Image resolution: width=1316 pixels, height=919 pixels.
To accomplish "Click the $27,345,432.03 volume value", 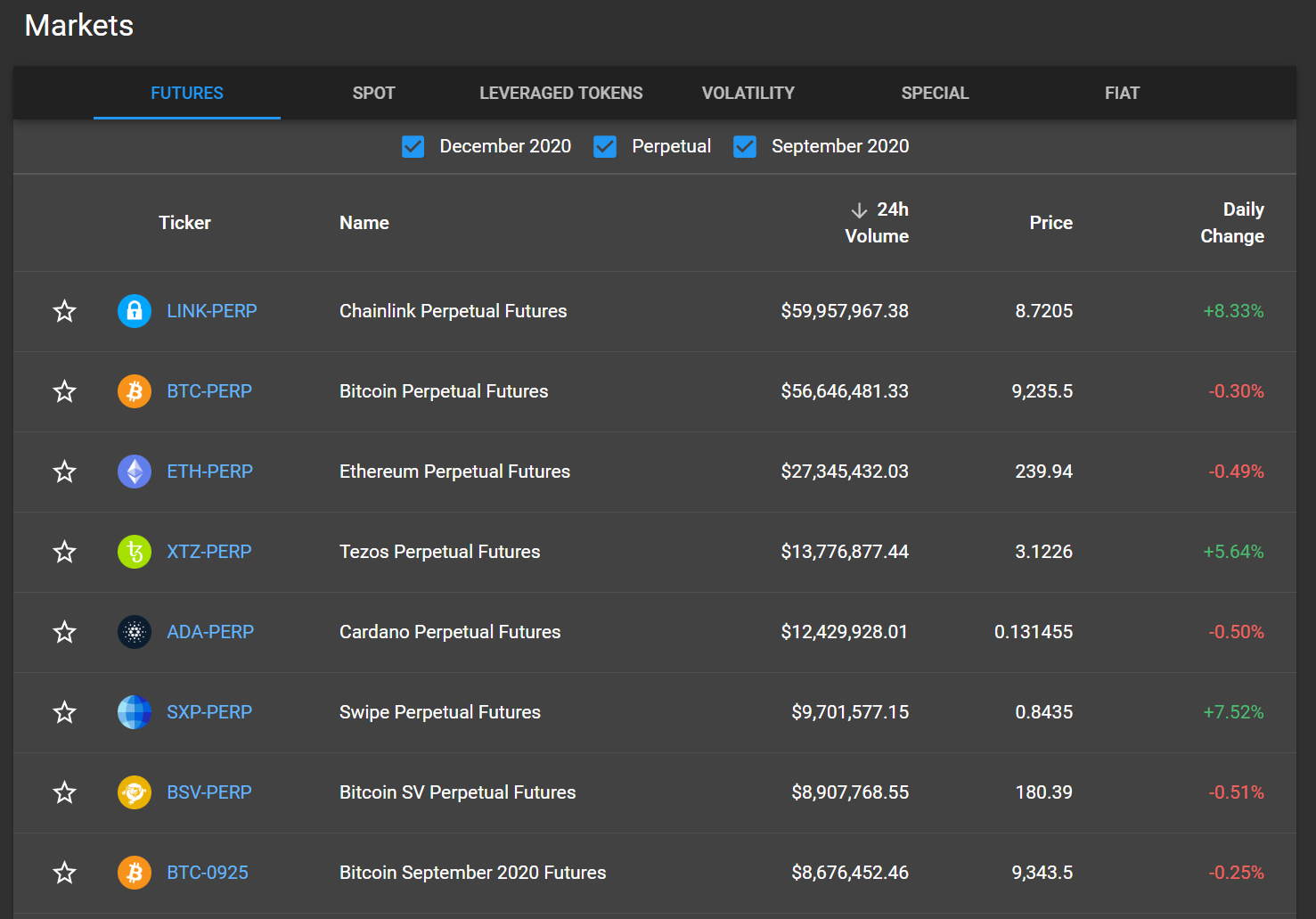I will 845,472.
